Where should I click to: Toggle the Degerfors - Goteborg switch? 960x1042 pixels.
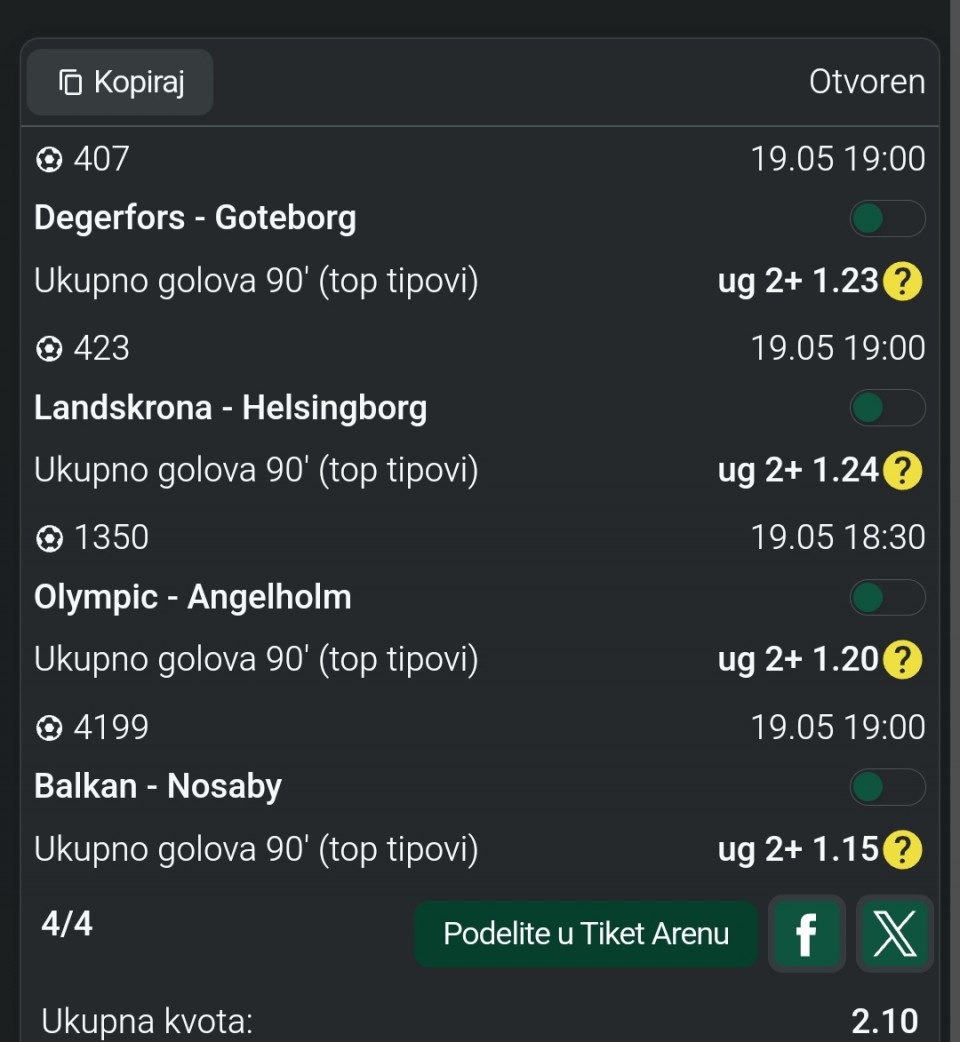pyautogui.click(x=888, y=218)
